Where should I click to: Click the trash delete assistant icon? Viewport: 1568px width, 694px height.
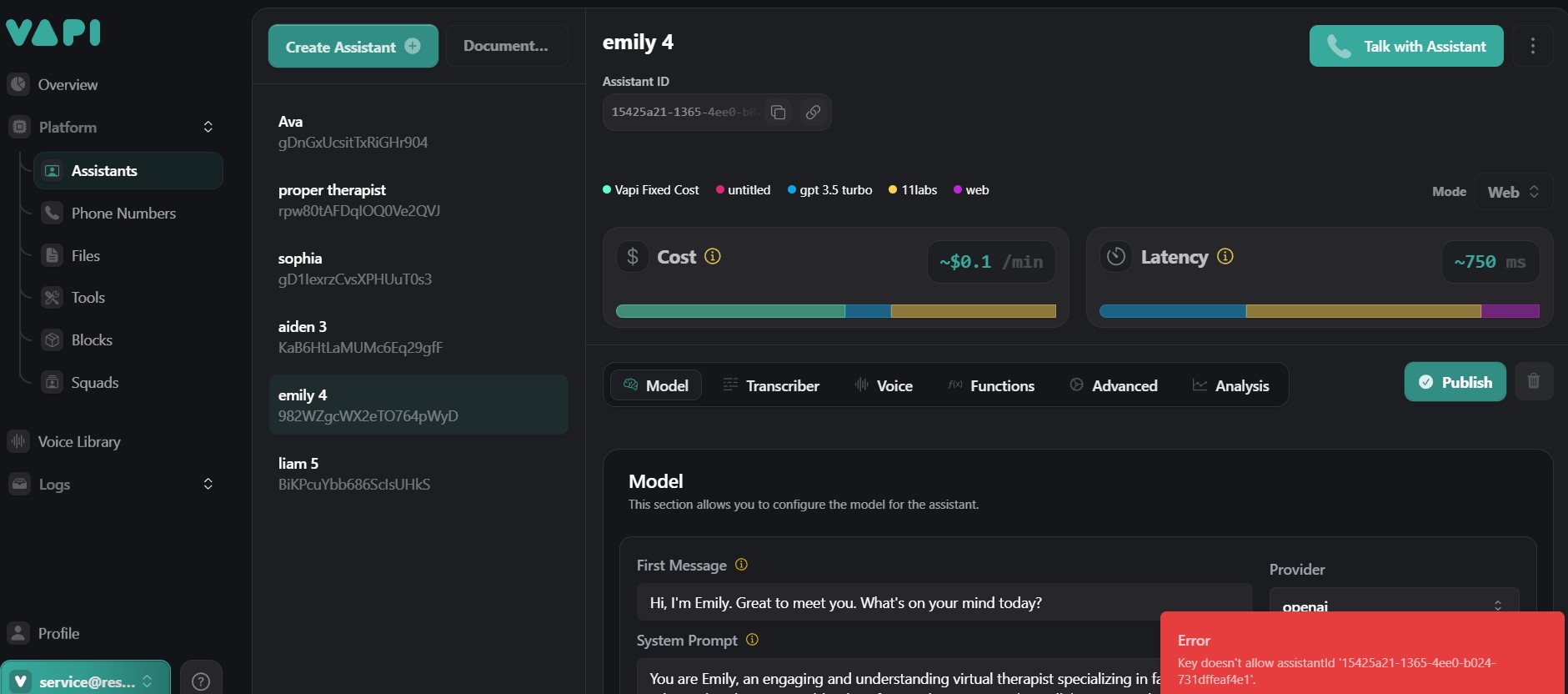(1533, 382)
